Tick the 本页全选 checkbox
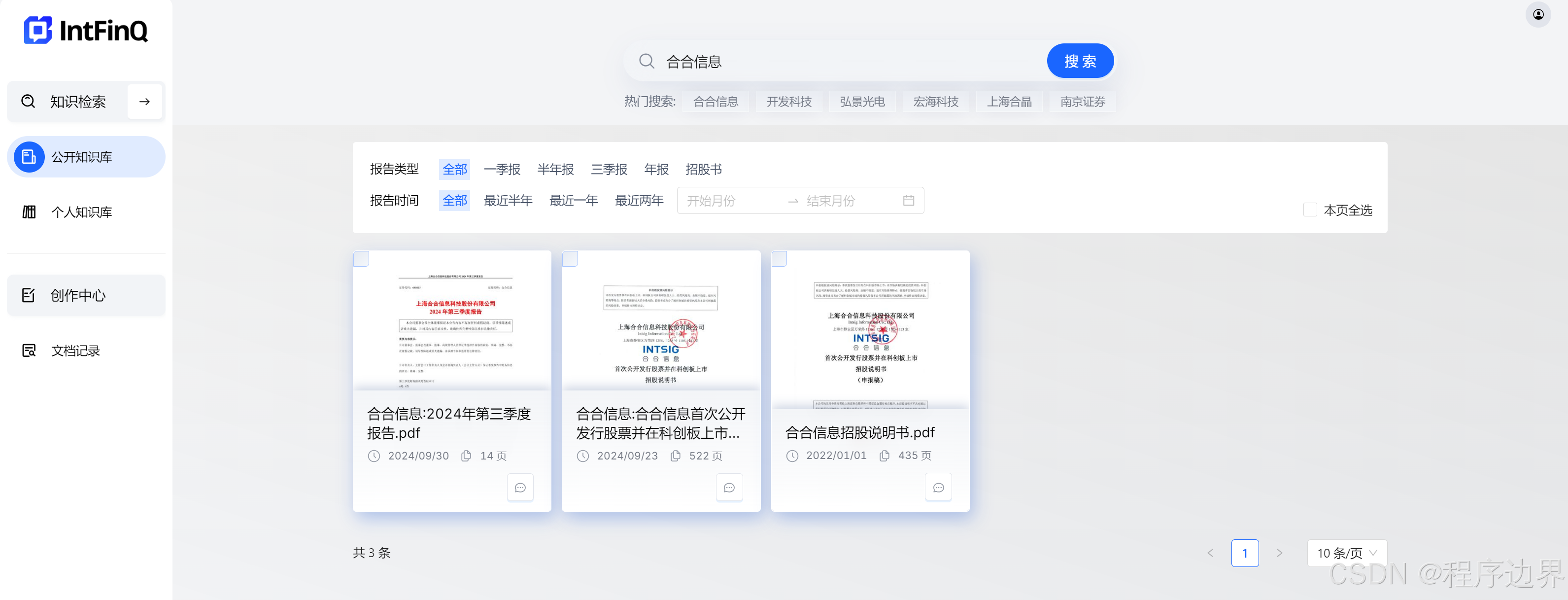The width and height of the screenshot is (1568, 600). point(1309,210)
